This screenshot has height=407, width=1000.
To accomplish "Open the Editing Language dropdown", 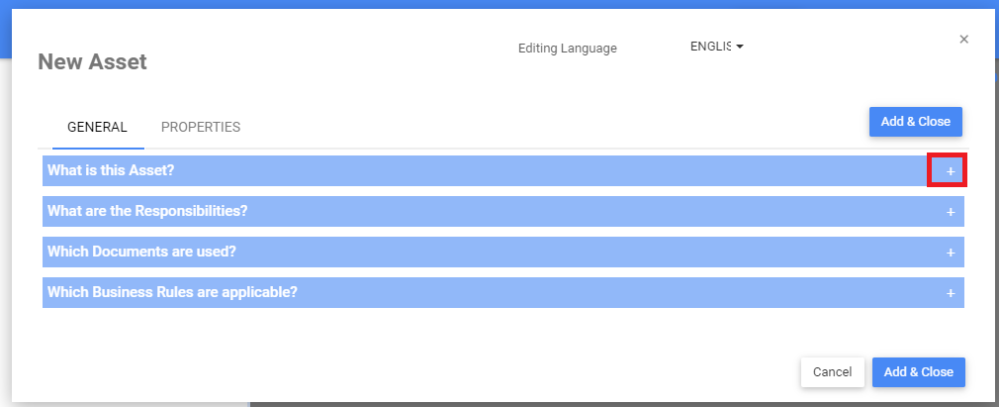I will pos(717,46).
